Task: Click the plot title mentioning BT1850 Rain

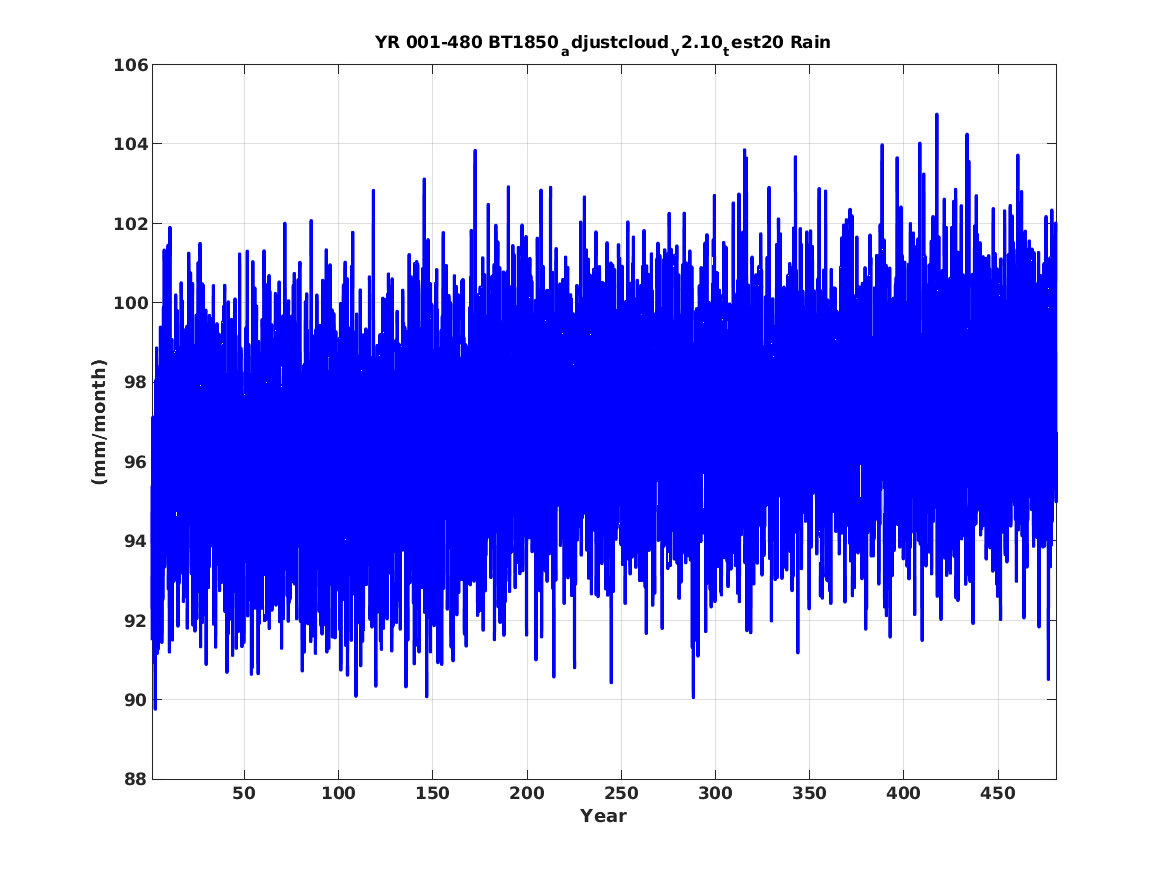Action: [603, 43]
